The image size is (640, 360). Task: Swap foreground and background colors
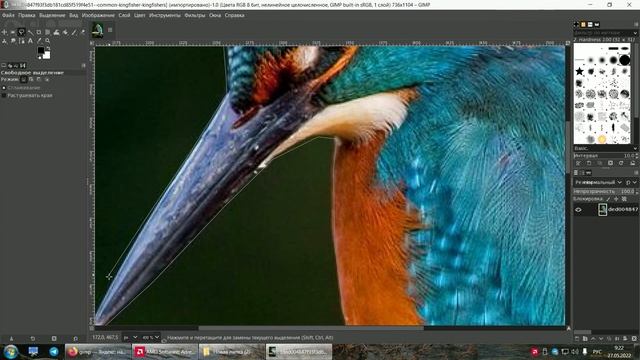(x=48, y=48)
